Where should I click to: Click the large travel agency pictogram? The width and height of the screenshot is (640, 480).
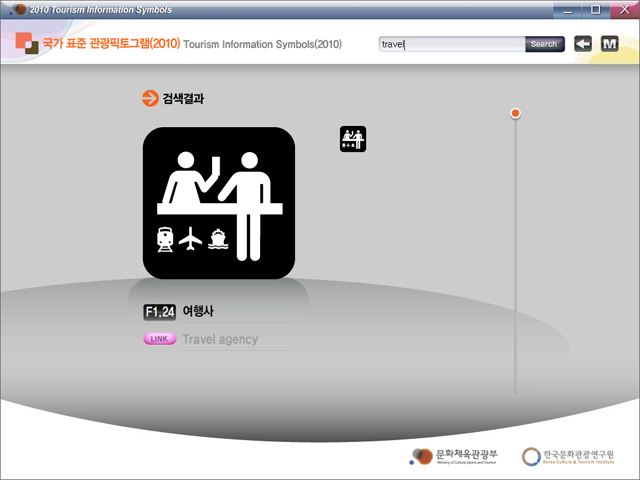point(219,203)
